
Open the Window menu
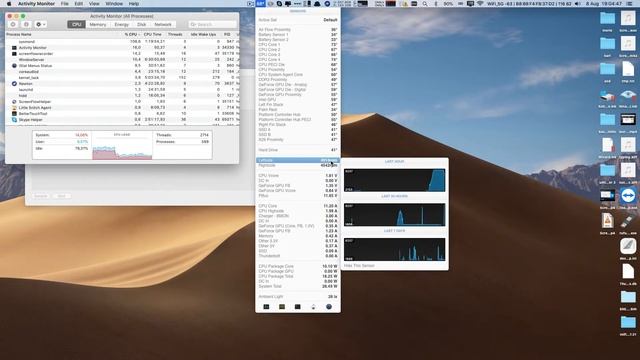tap(114, 4)
